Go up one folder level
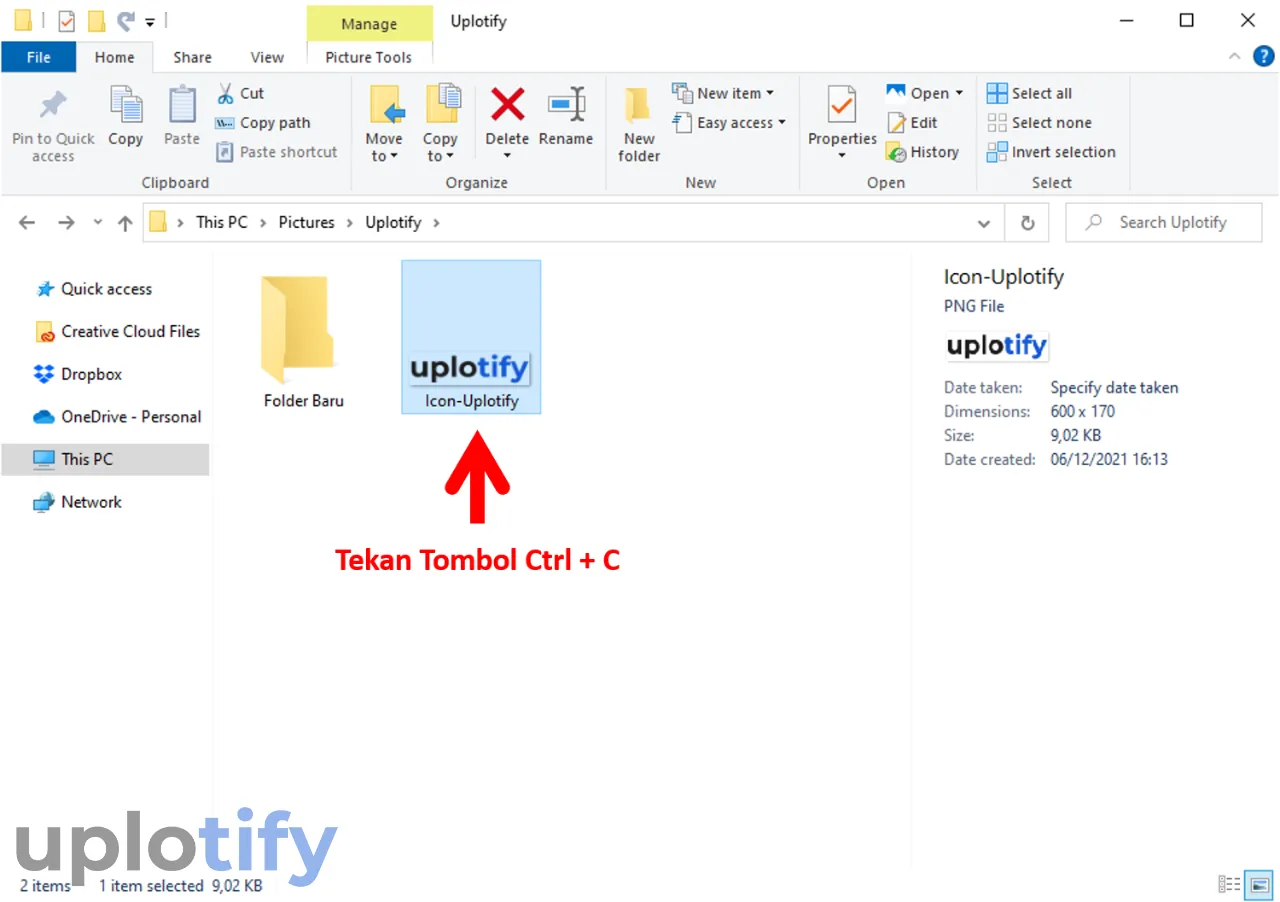Screen dimensions: 1280x902 (x=125, y=223)
